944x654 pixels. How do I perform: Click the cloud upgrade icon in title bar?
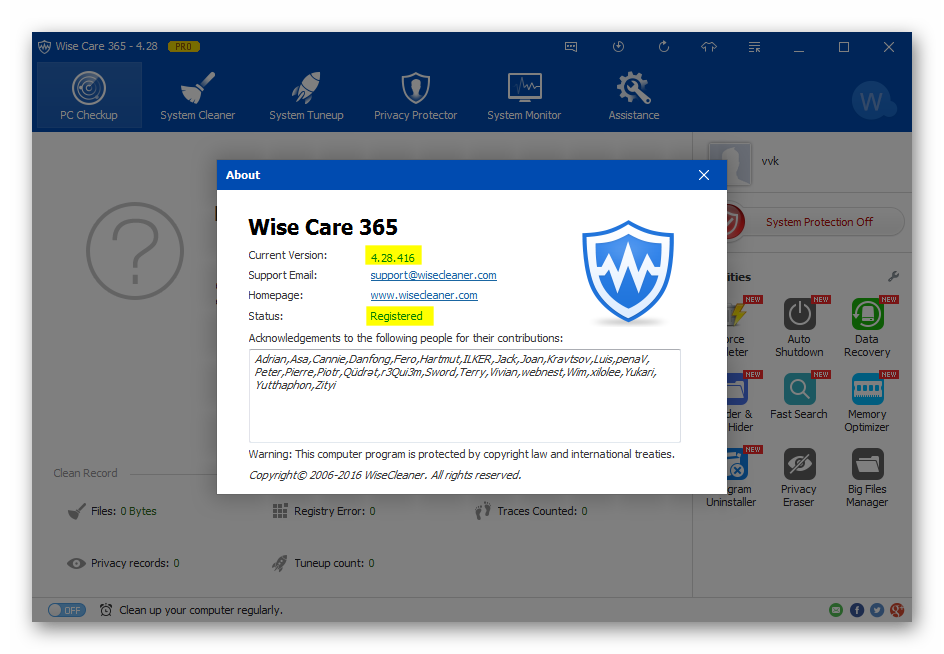click(709, 47)
